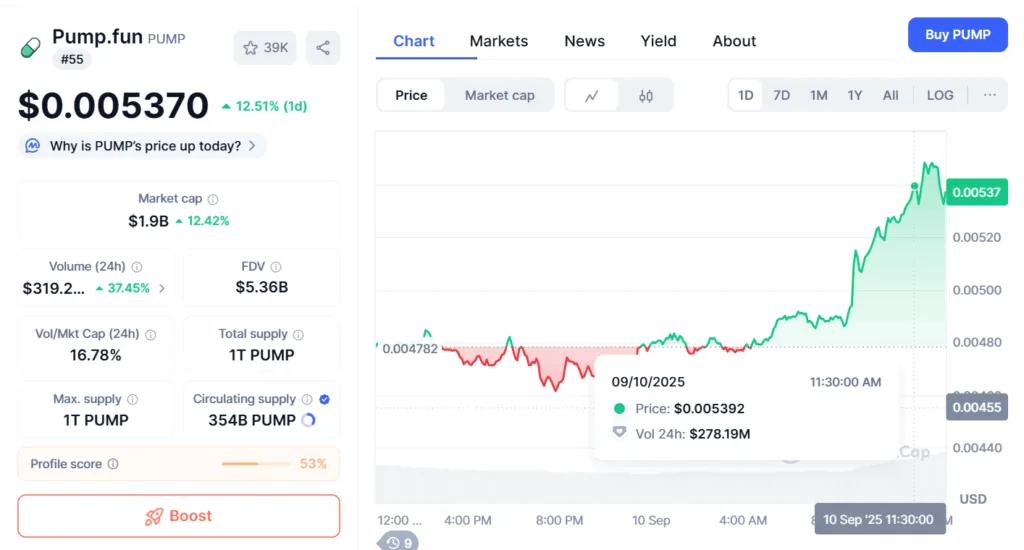
Task: Open the history badge showing 9
Action: (398, 543)
